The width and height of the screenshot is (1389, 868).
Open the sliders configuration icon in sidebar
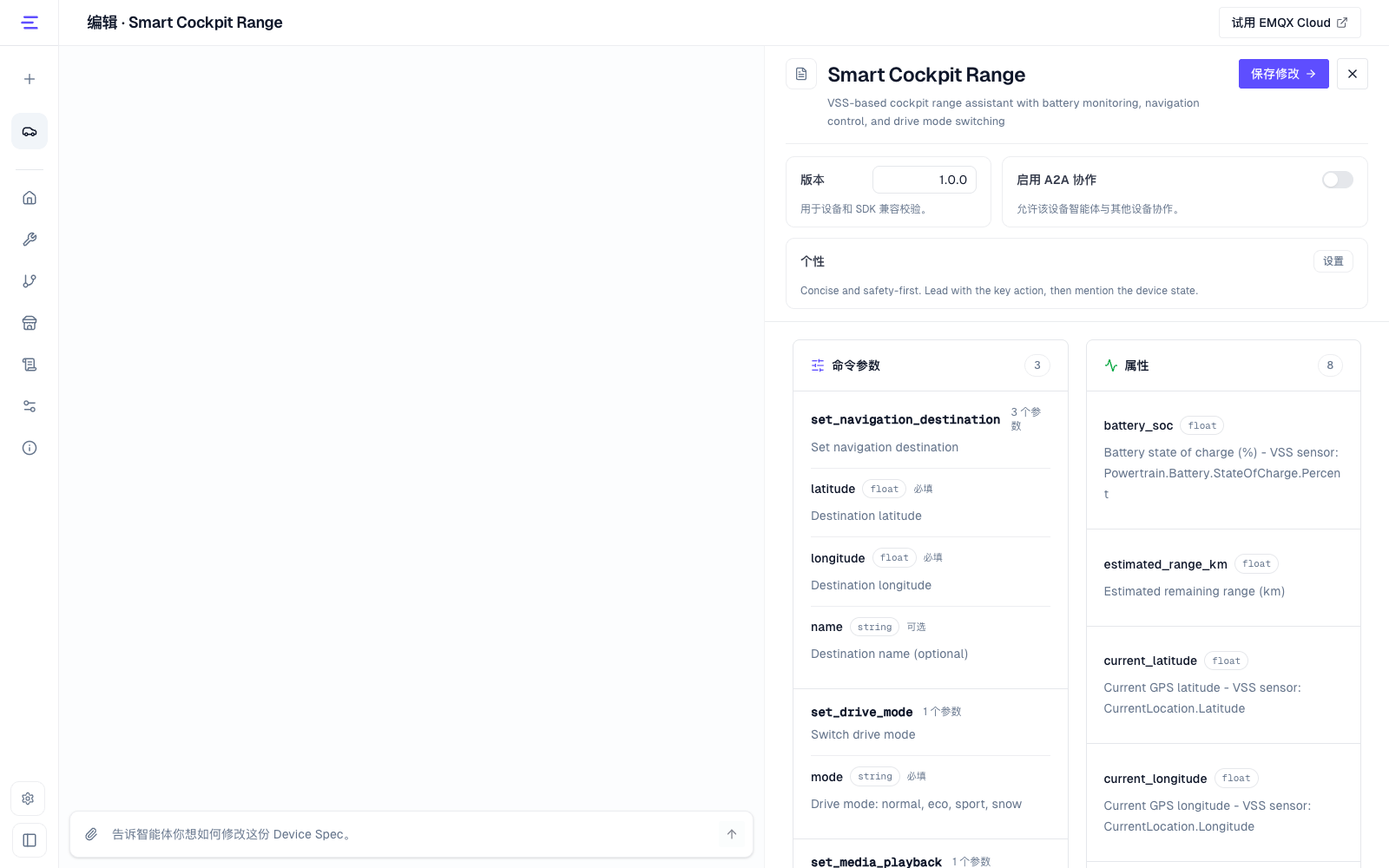pos(30,406)
